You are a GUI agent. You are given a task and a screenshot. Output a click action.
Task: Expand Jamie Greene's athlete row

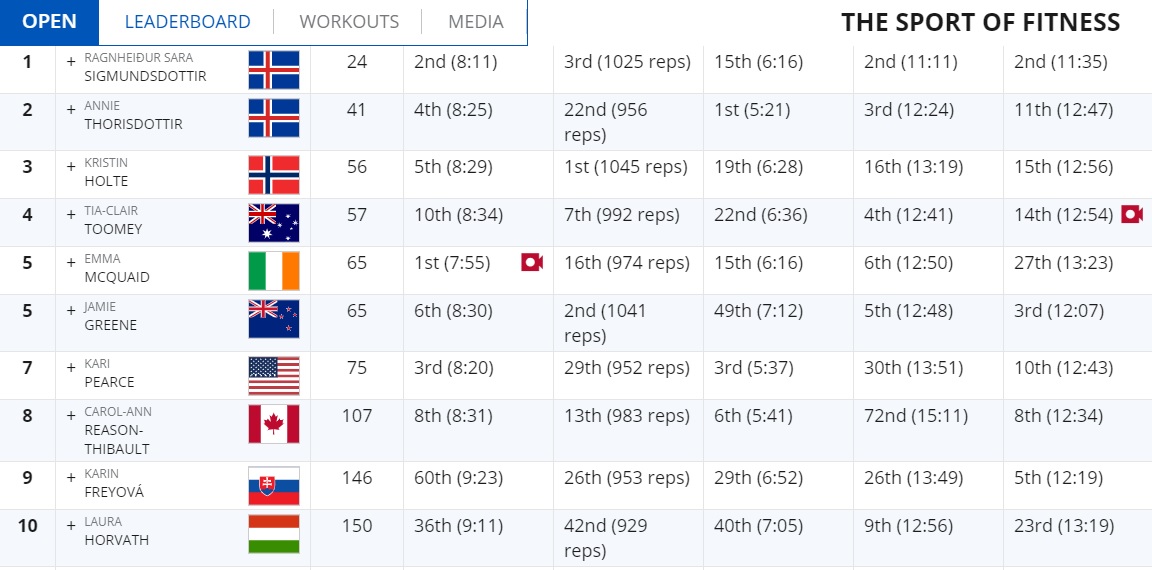71,310
